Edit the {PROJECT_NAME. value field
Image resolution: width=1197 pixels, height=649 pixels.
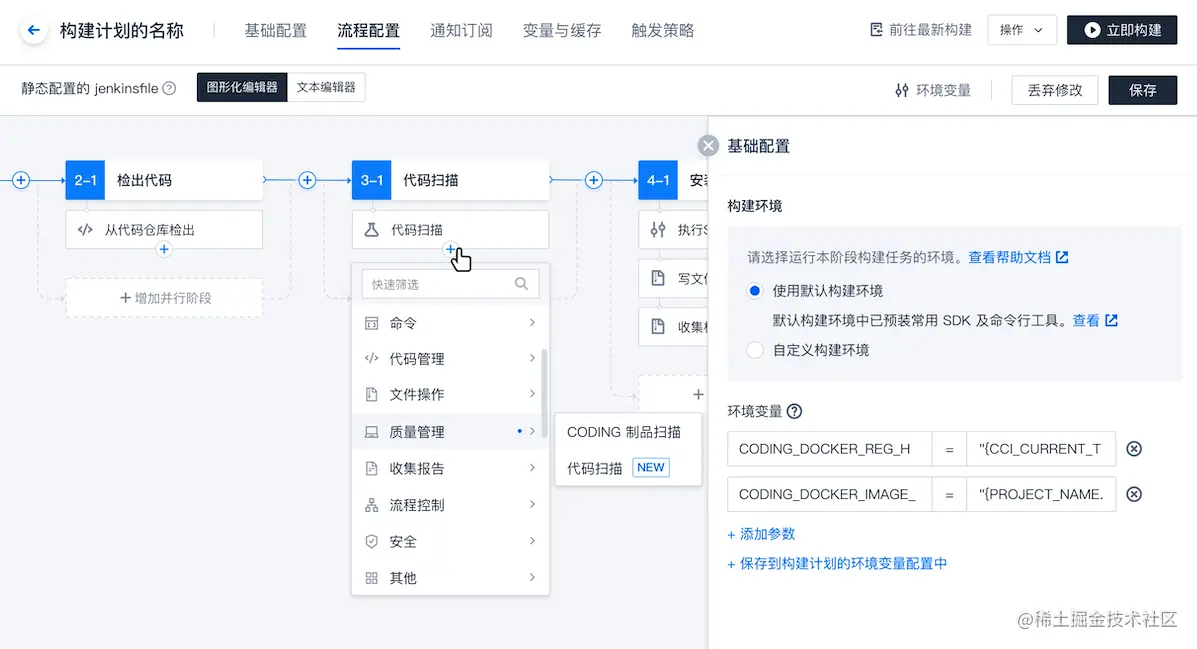point(1041,494)
